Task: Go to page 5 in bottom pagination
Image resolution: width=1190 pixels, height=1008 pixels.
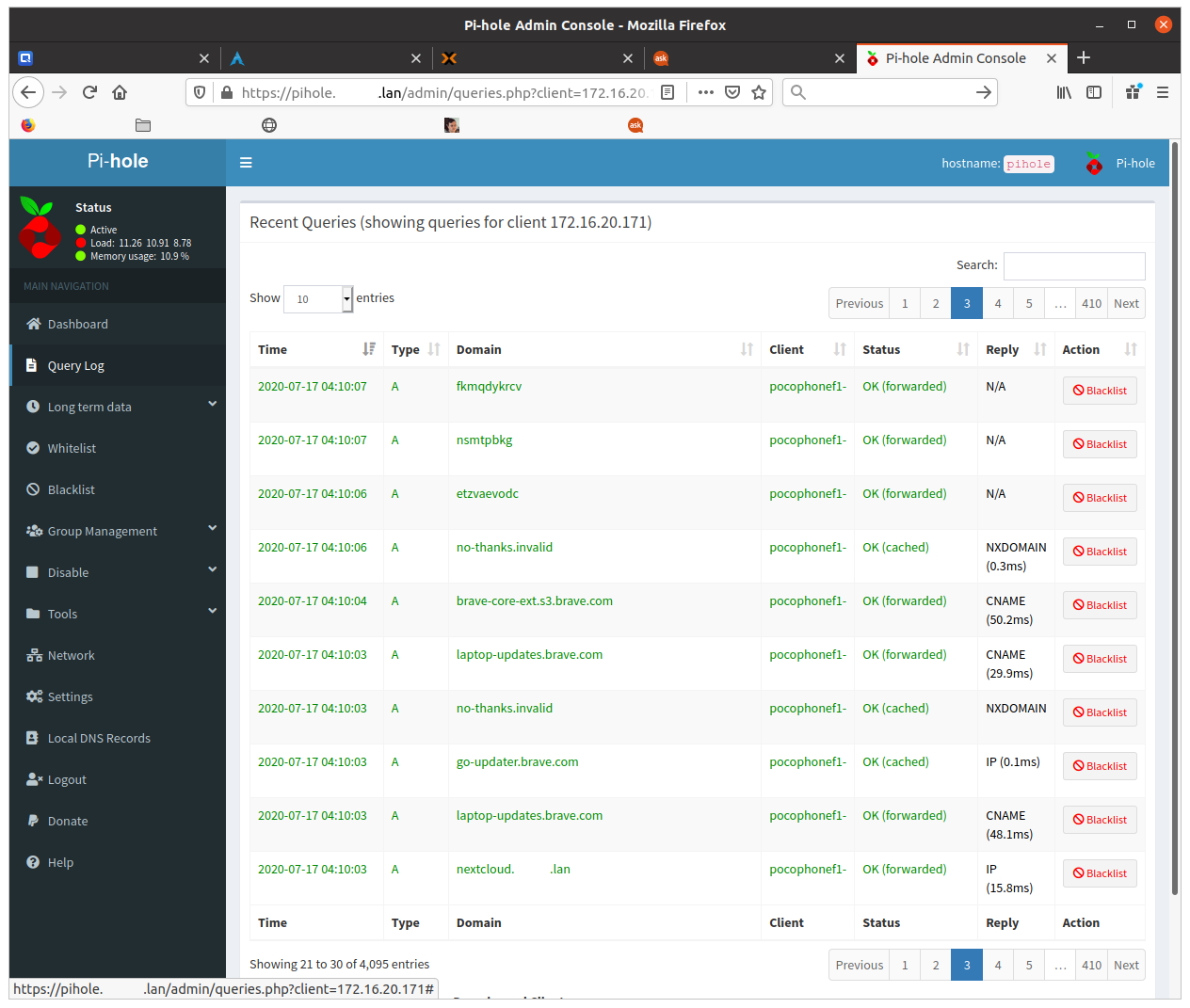Action: point(1029,965)
